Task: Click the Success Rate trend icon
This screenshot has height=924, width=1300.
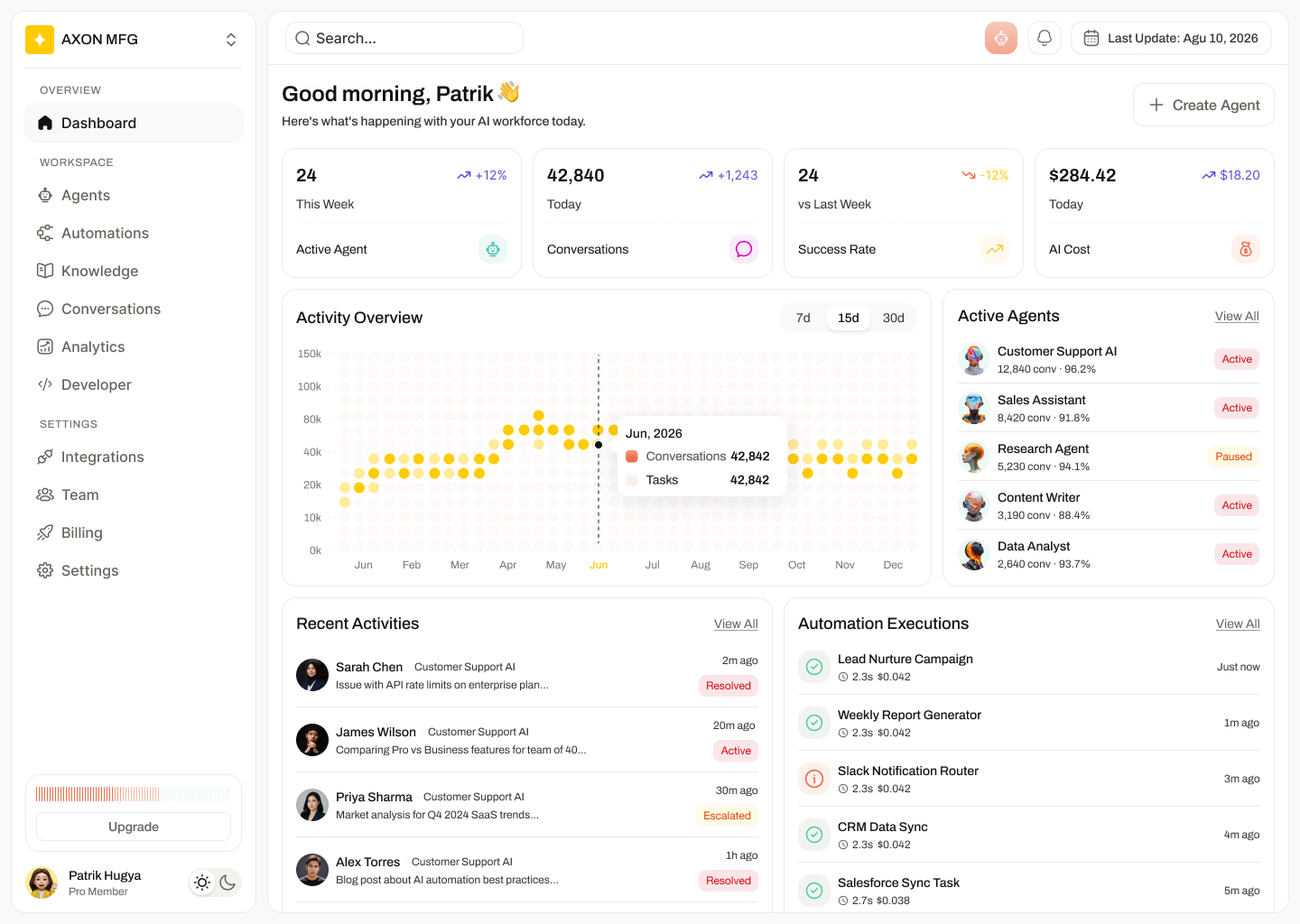Action: point(995,249)
